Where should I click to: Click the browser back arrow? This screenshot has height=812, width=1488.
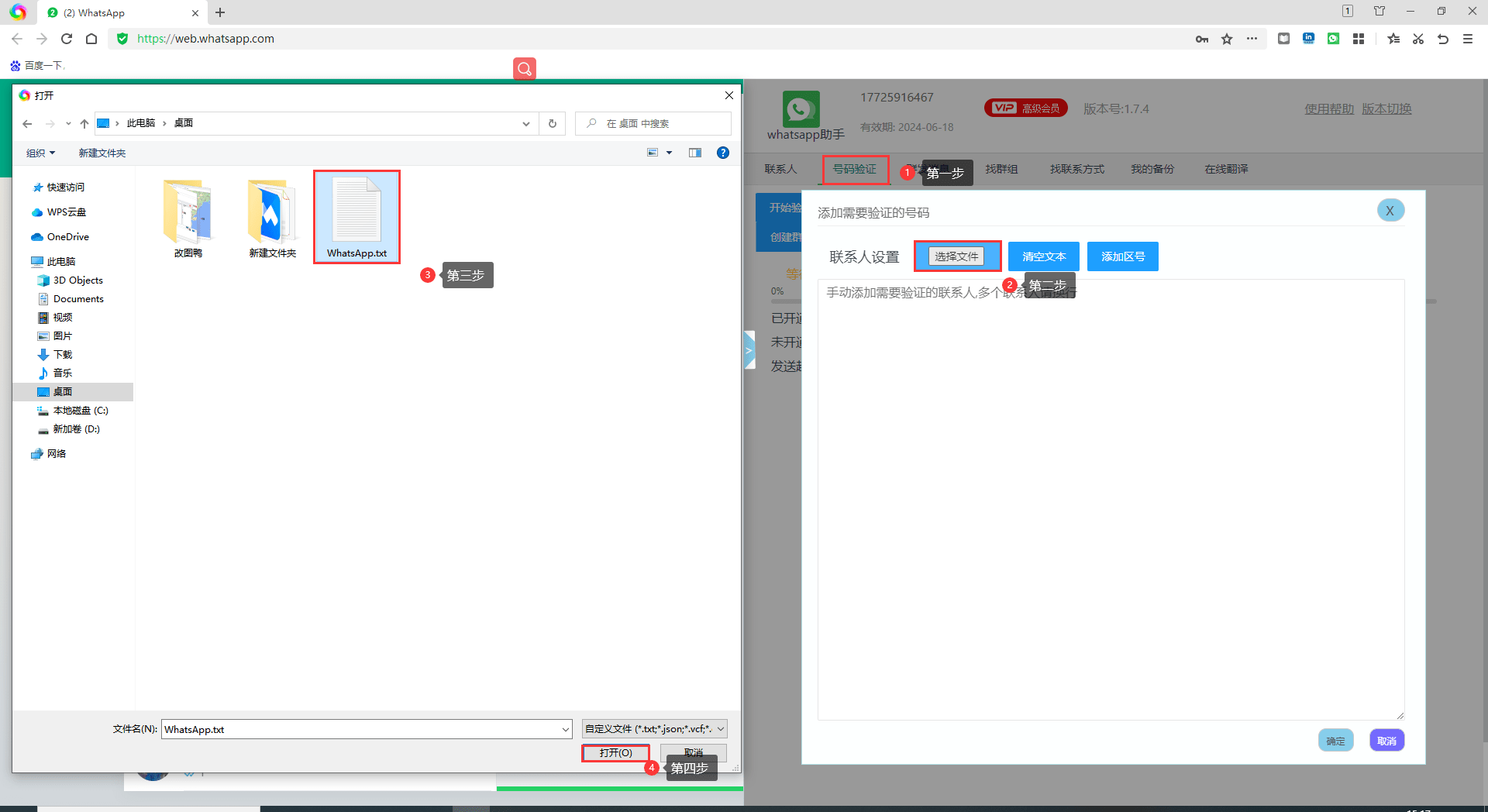coord(17,39)
